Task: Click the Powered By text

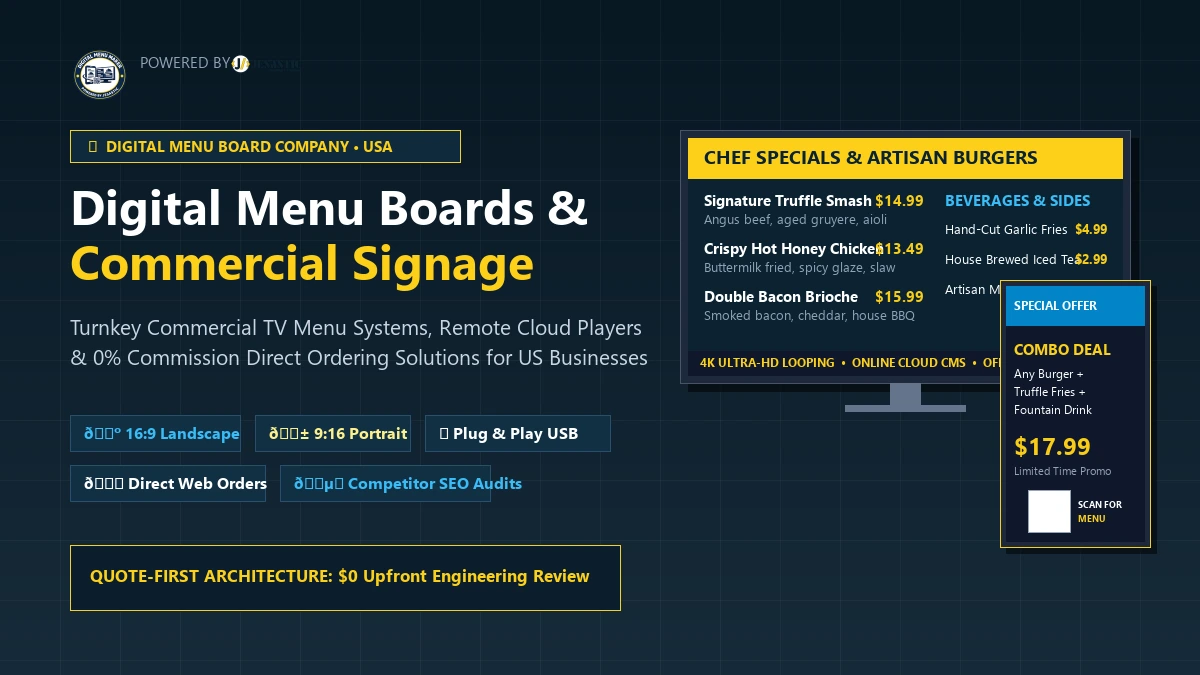Action: (x=185, y=63)
